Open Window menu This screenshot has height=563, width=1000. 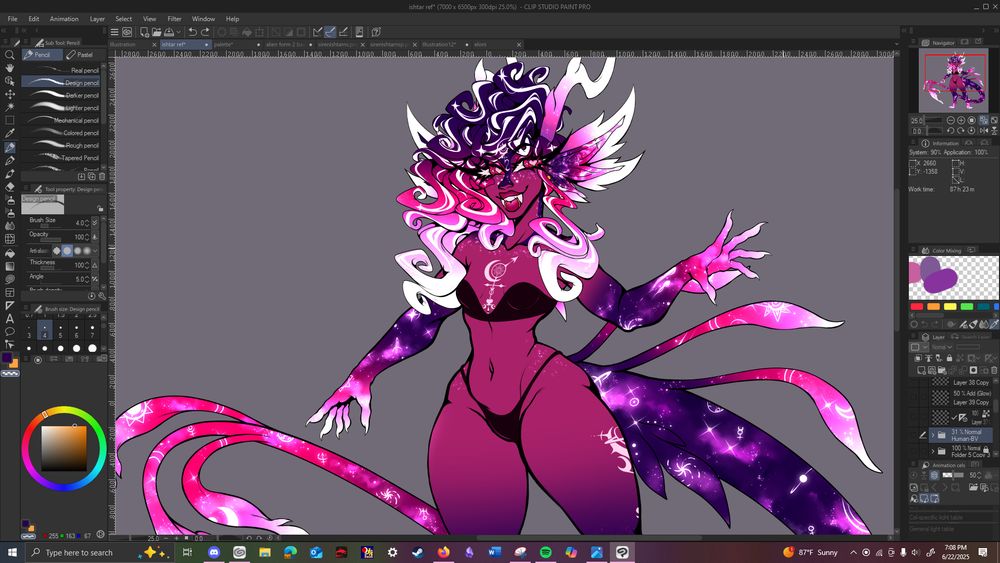203,18
